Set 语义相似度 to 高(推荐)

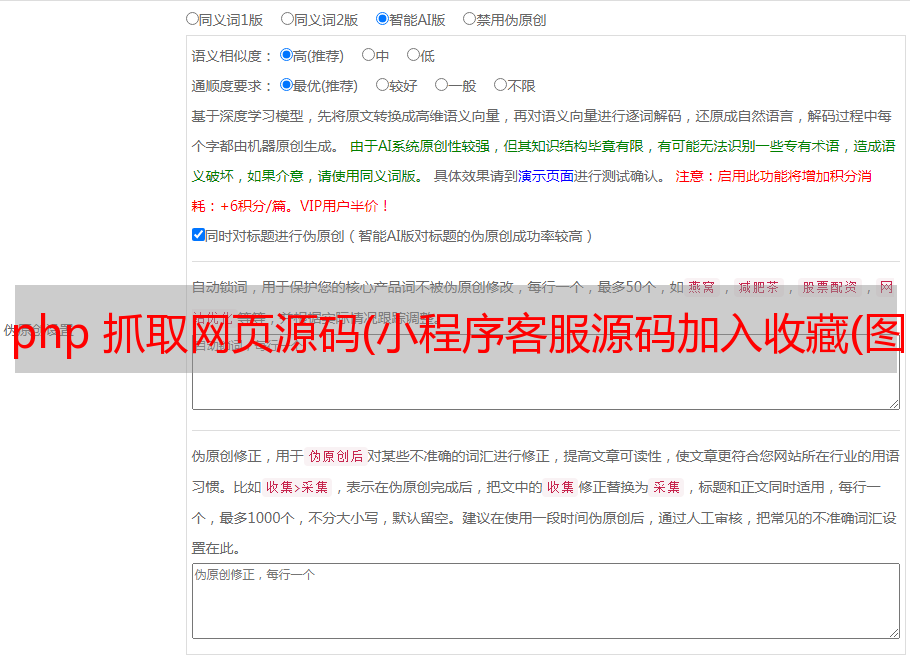pos(286,55)
